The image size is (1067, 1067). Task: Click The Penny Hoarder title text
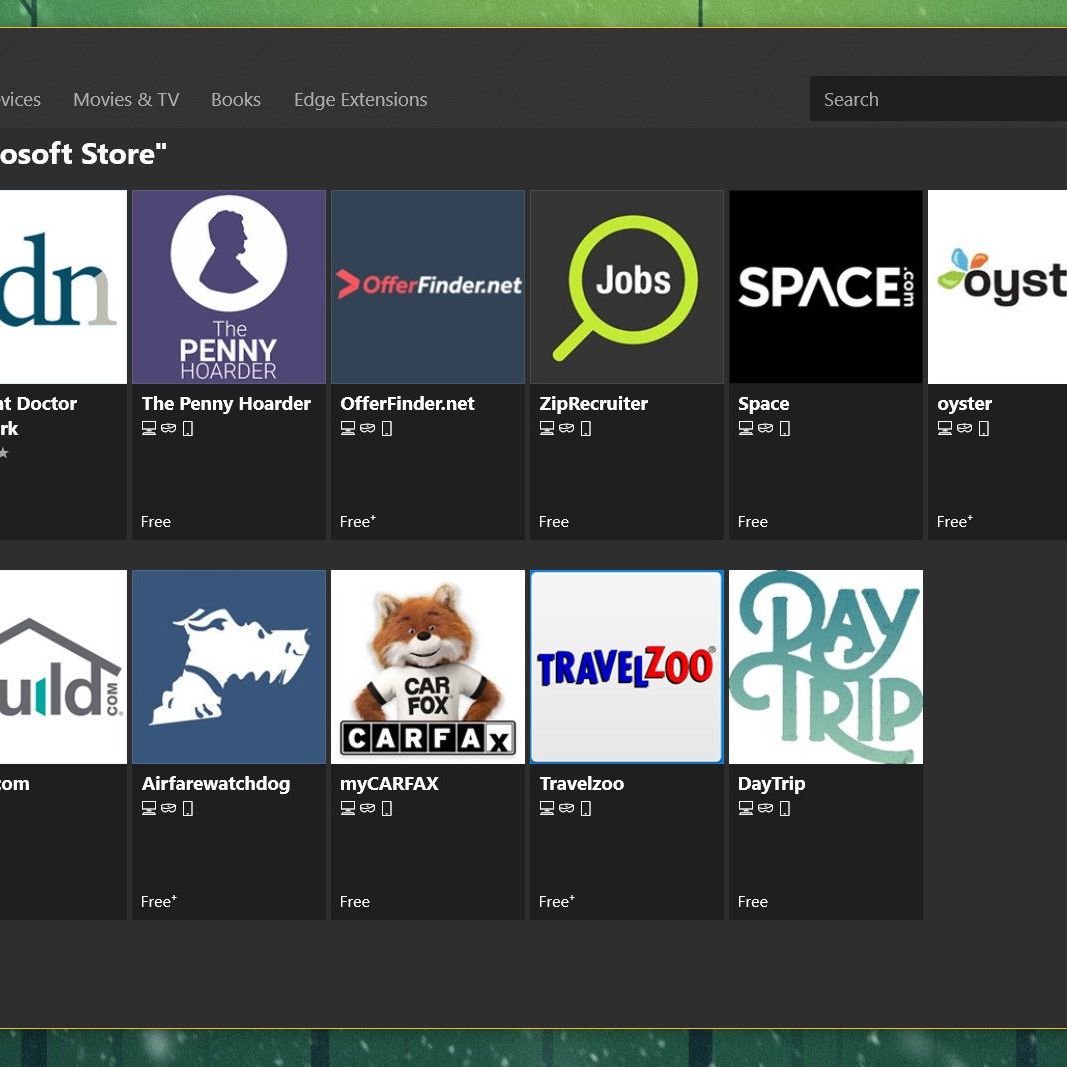point(226,404)
